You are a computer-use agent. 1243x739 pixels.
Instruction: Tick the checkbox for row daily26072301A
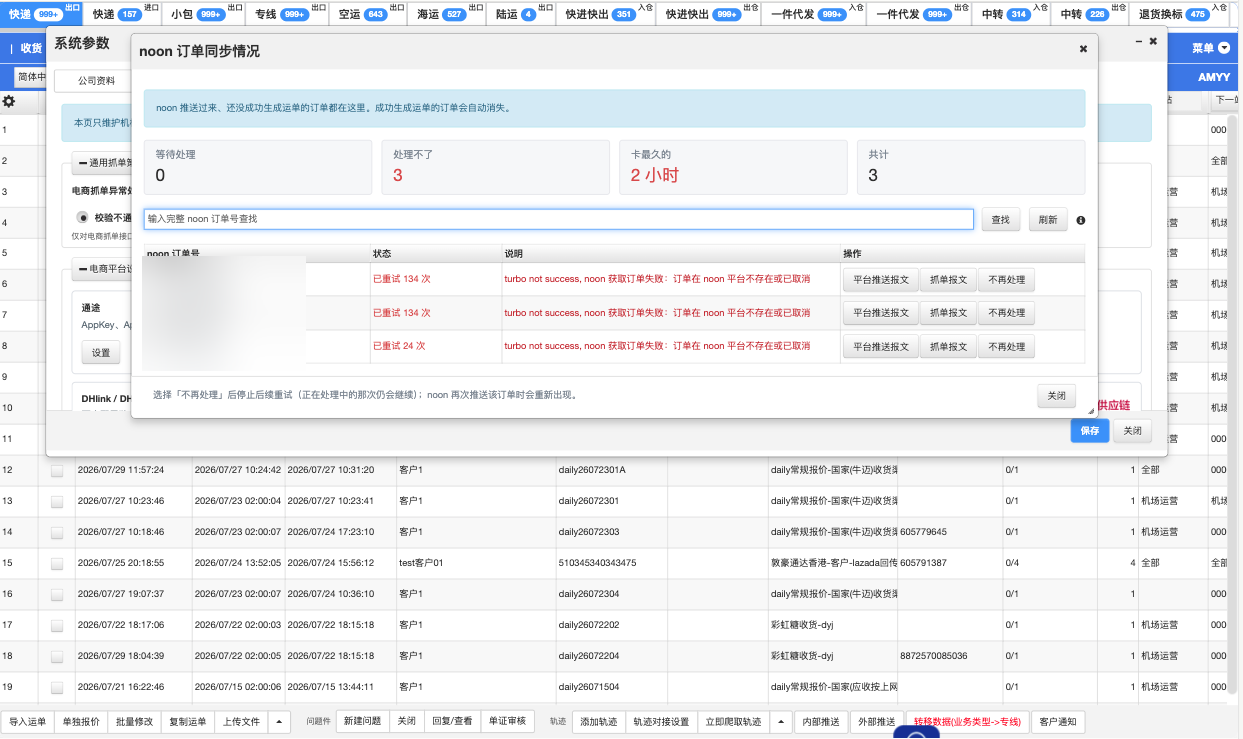57,470
